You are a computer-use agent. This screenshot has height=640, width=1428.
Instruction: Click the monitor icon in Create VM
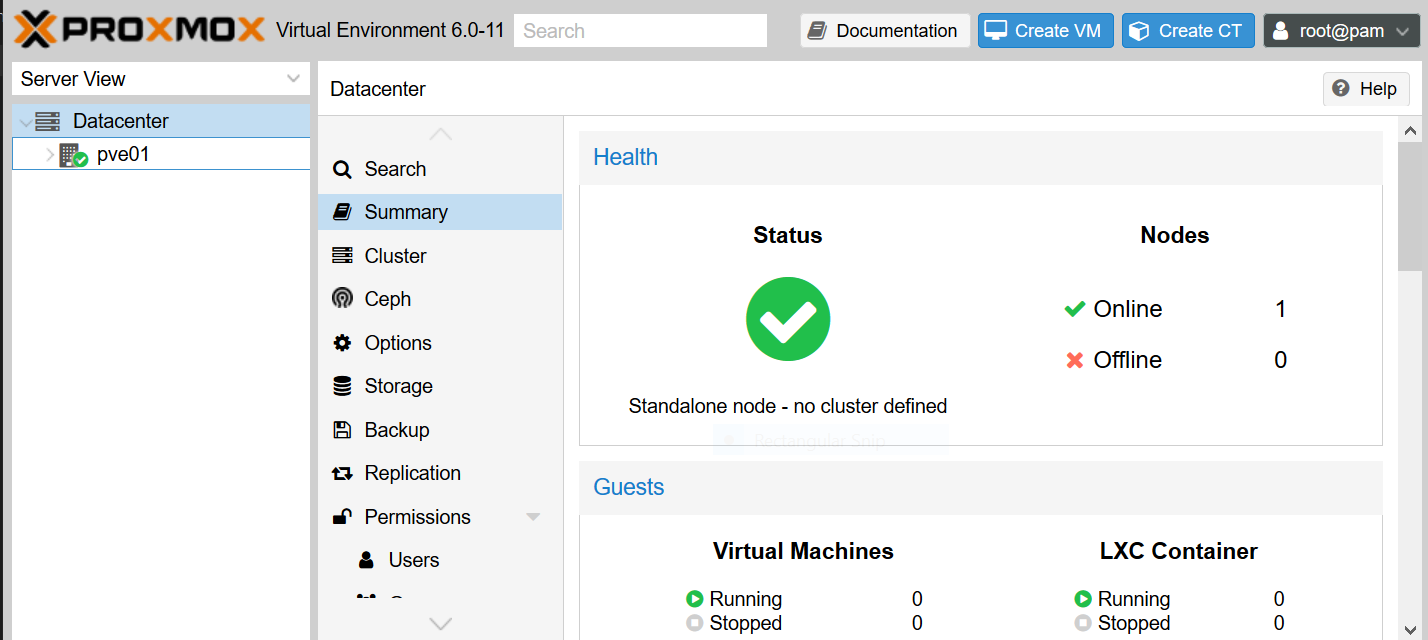(x=995, y=31)
